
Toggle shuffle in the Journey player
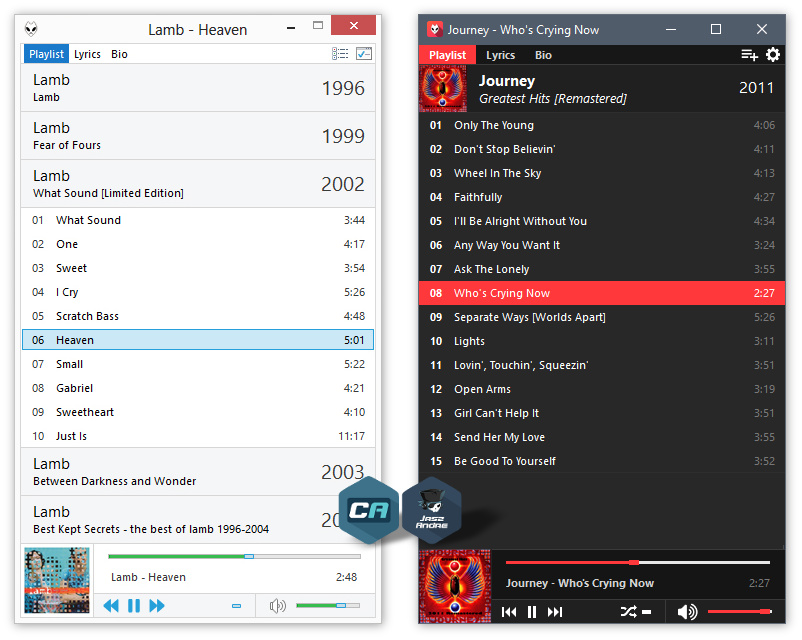point(628,611)
